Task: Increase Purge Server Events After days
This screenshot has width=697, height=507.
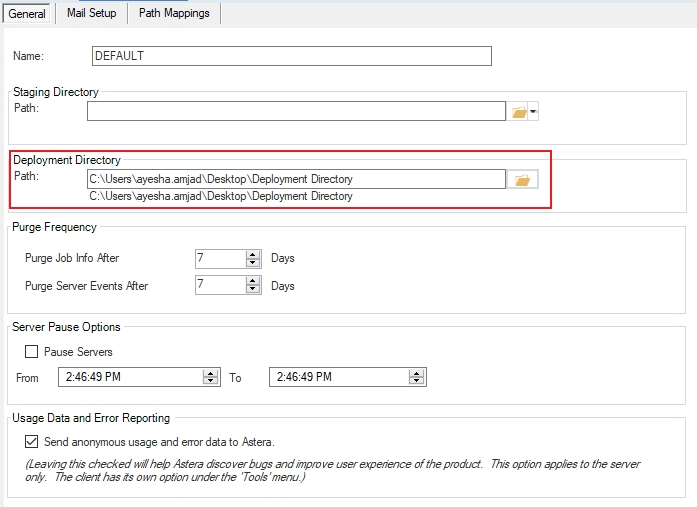Action: [253, 280]
